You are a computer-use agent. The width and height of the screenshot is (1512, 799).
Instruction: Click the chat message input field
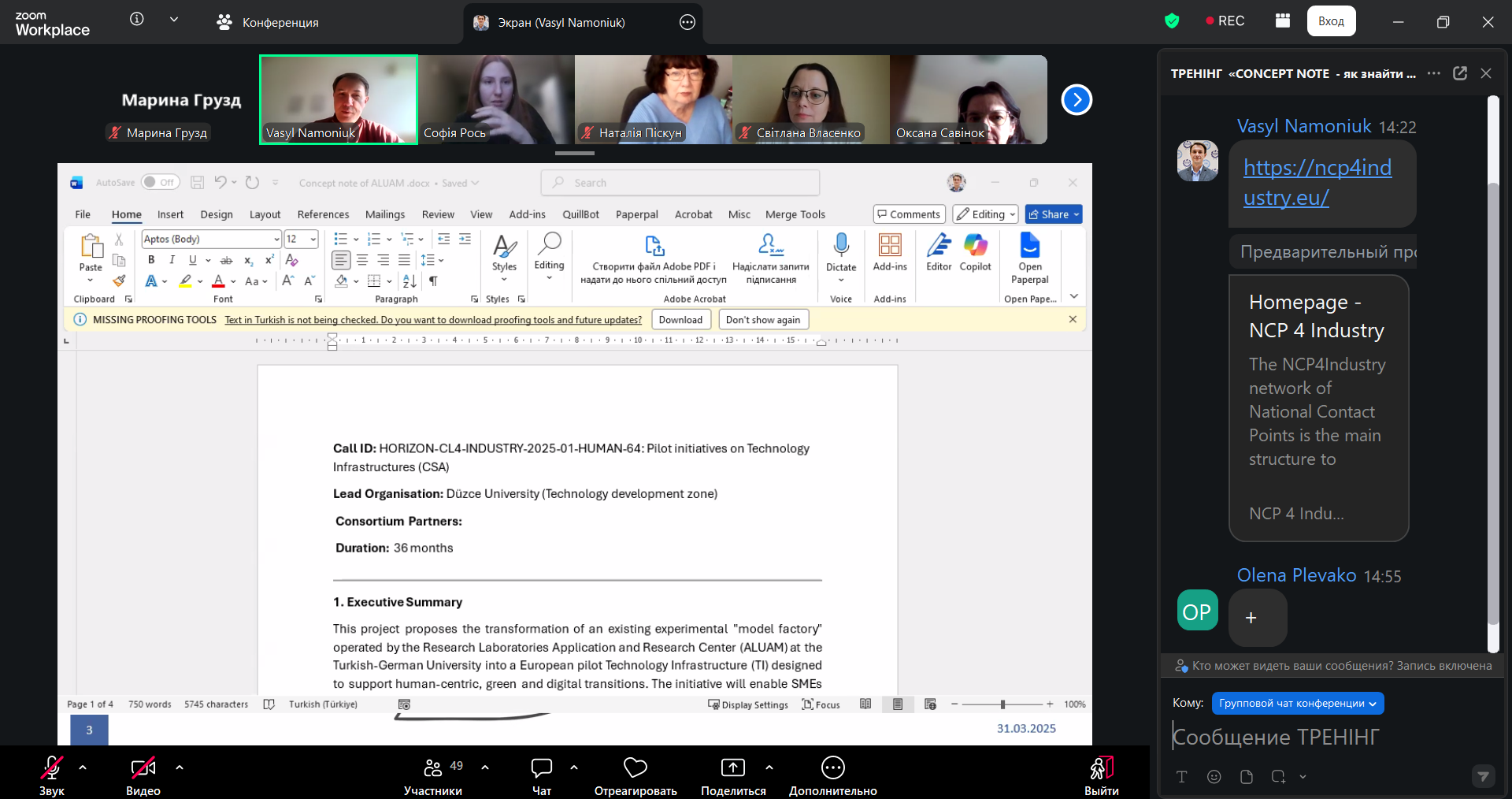tap(1323, 737)
